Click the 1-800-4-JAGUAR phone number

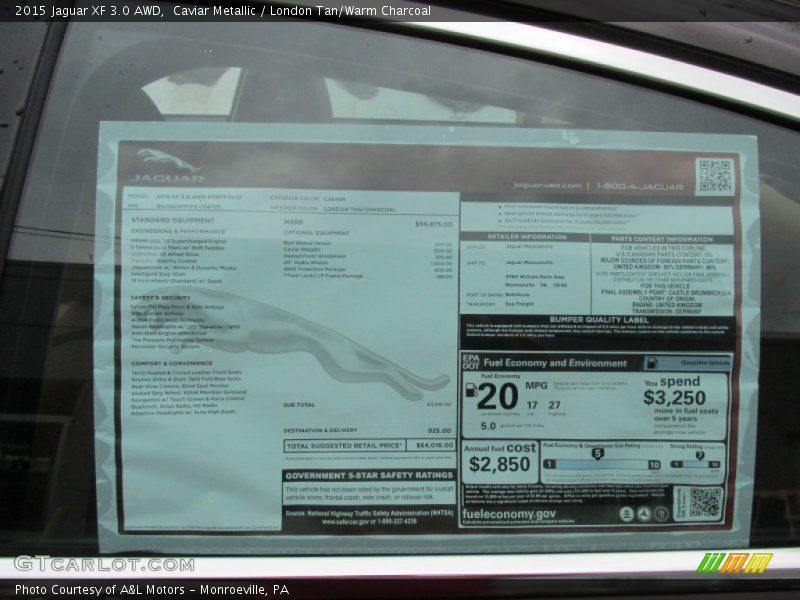pos(639,186)
